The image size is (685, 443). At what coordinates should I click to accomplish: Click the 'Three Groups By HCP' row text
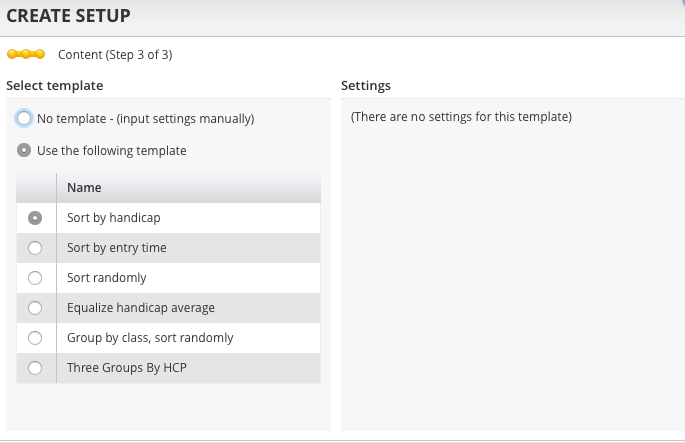pos(126,368)
